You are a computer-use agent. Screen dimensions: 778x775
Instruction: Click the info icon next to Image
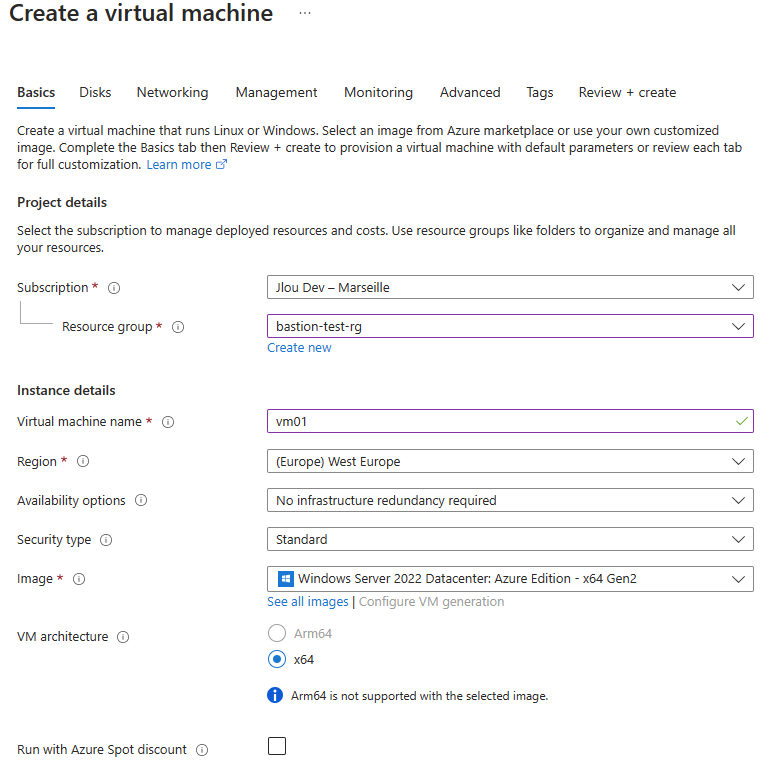(x=79, y=579)
